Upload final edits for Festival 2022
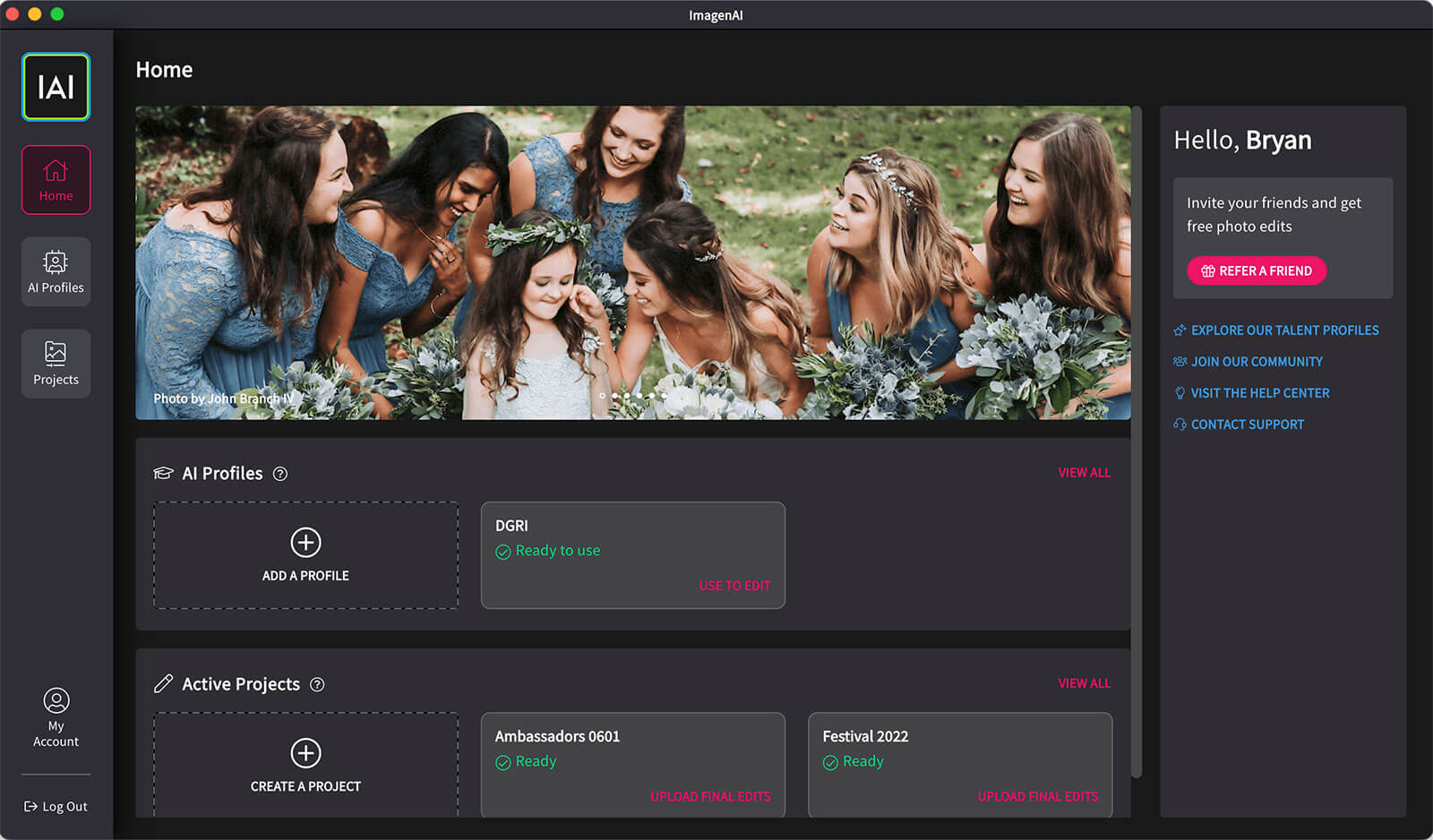Viewport: 1433px width, 840px height. coord(1037,796)
